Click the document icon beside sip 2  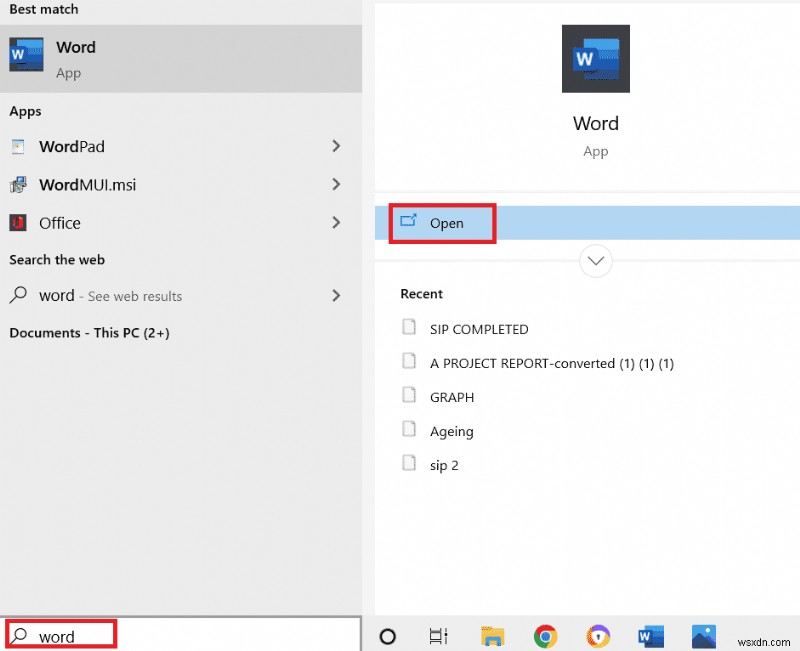pos(409,463)
